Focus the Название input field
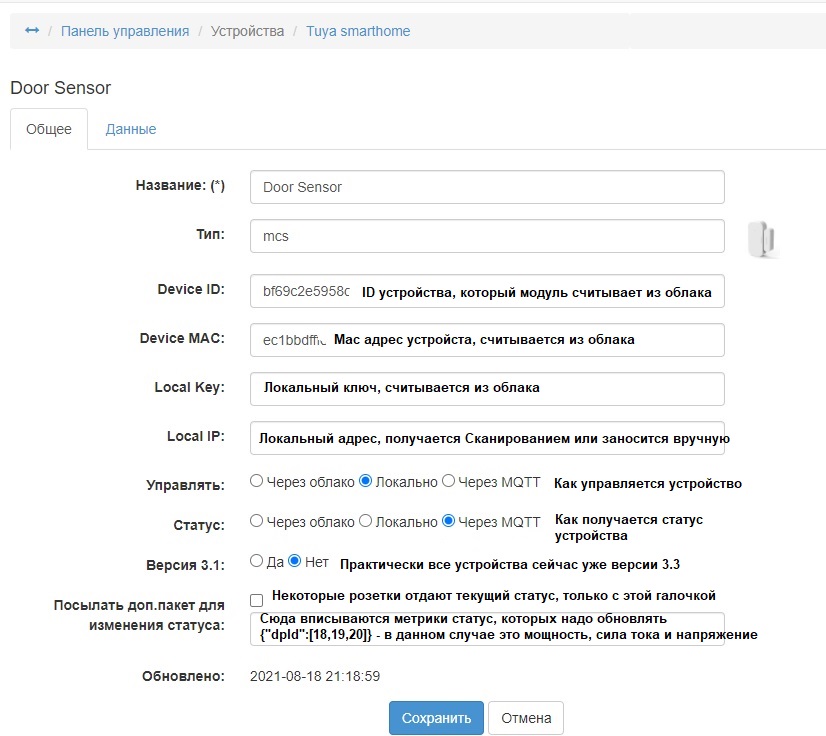The width and height of the screenshot is (826, 736). tap(487, 187)
